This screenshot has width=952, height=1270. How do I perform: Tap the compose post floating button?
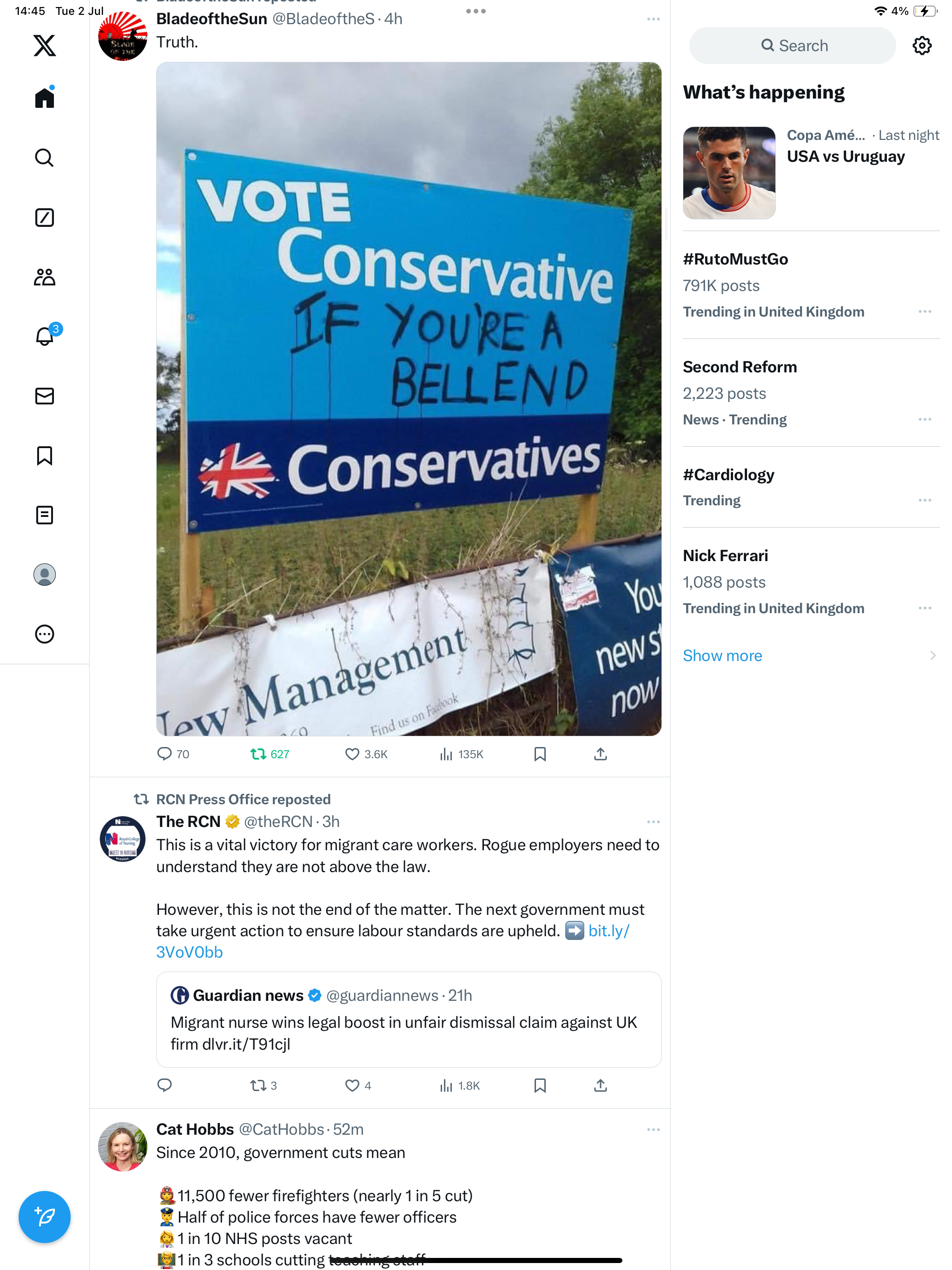point(44,1217)
